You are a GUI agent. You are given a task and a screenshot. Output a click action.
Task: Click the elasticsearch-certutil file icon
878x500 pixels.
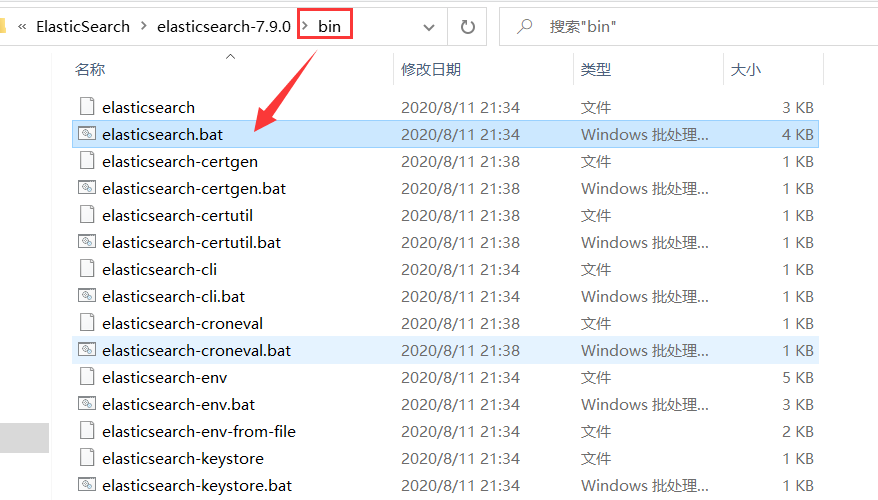tap(87, 214)
